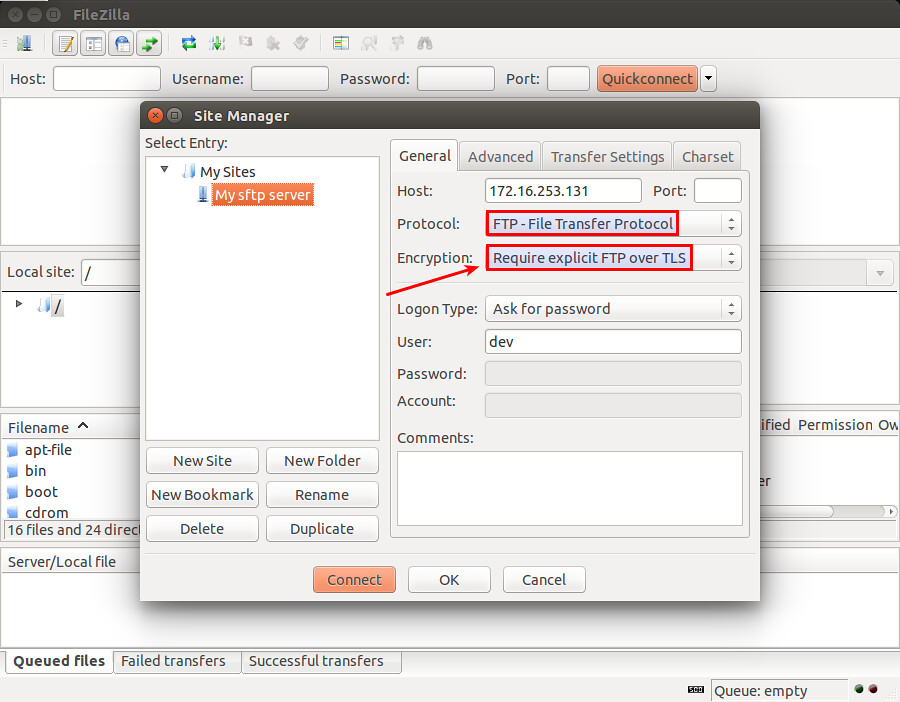Open Quickconnect history dropdown arrow
The height and width of the screenshot is (702, 900).
click(709, 78)
